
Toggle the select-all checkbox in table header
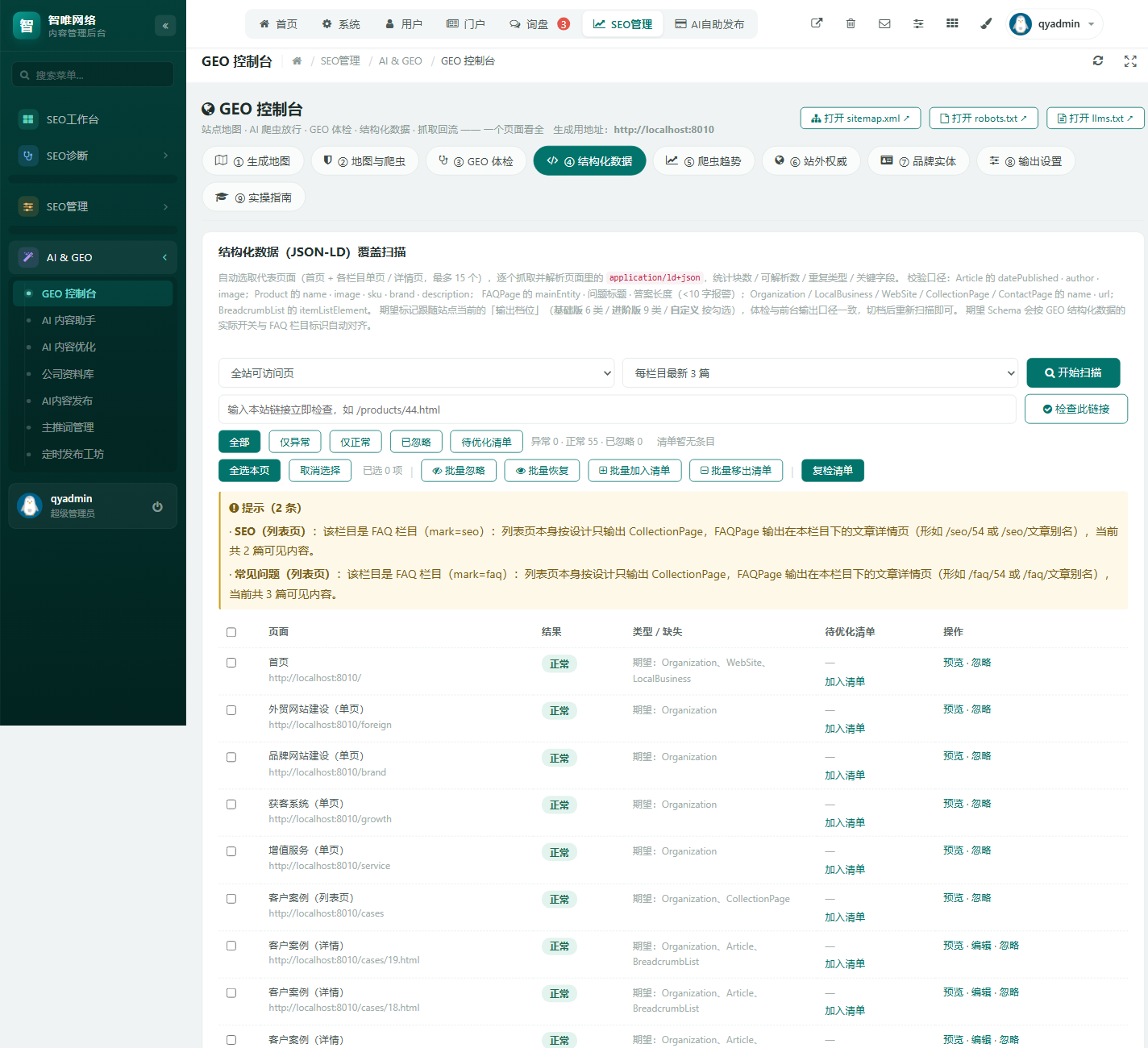pyautogui.click(x=231, y=632)
